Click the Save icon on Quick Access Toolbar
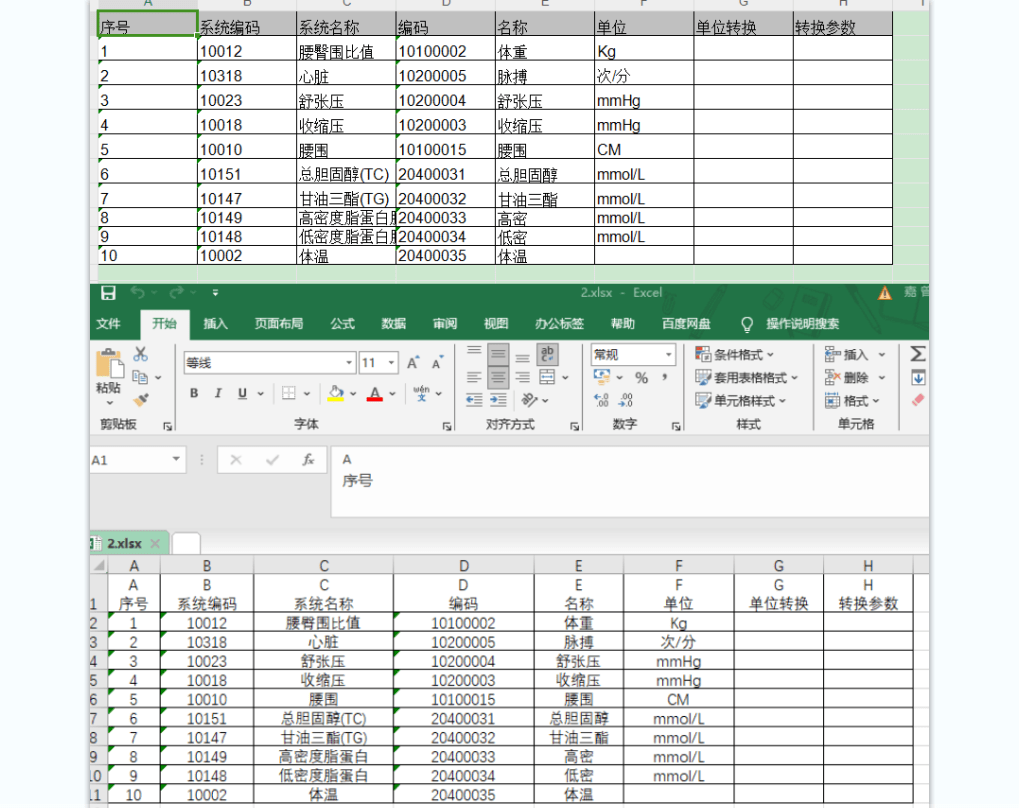The height and width of the screenshot is (808, 1019). pyautogui.click(x=108, y=293)
